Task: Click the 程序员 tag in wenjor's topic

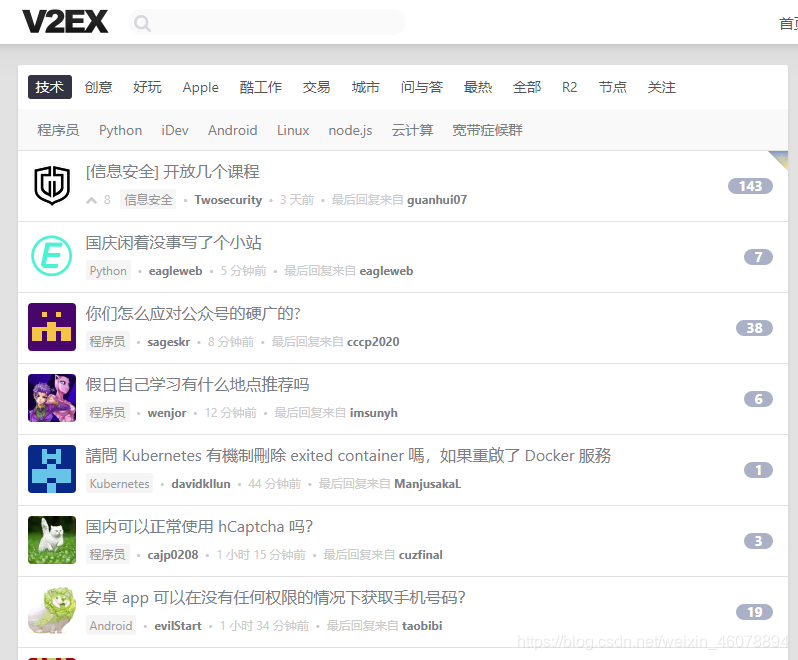Action: pos(107,413)
